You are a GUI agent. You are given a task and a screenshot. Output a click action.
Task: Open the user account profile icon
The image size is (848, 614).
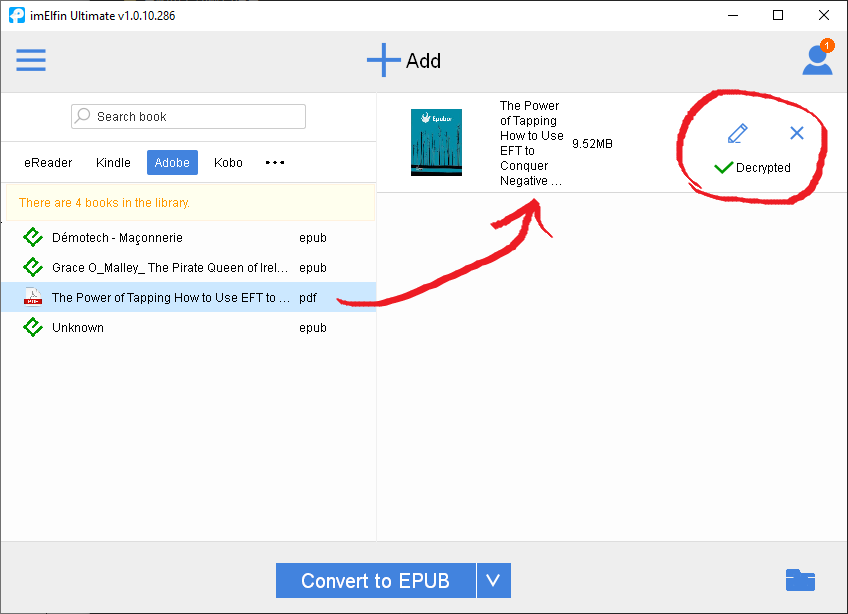(x=817, y=60)
